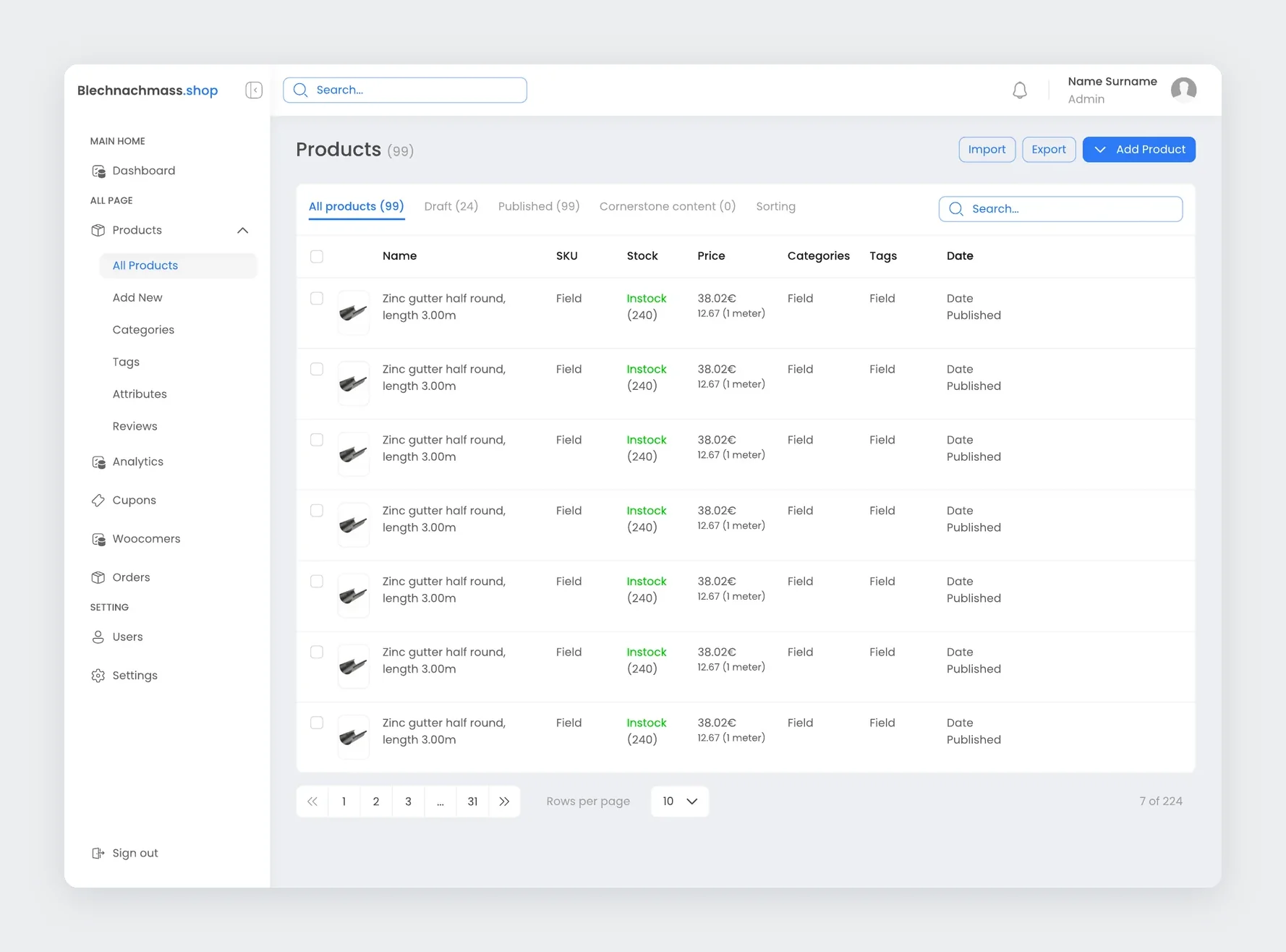
Task: Check the second product row checkbox
Action: coord(317,369)
